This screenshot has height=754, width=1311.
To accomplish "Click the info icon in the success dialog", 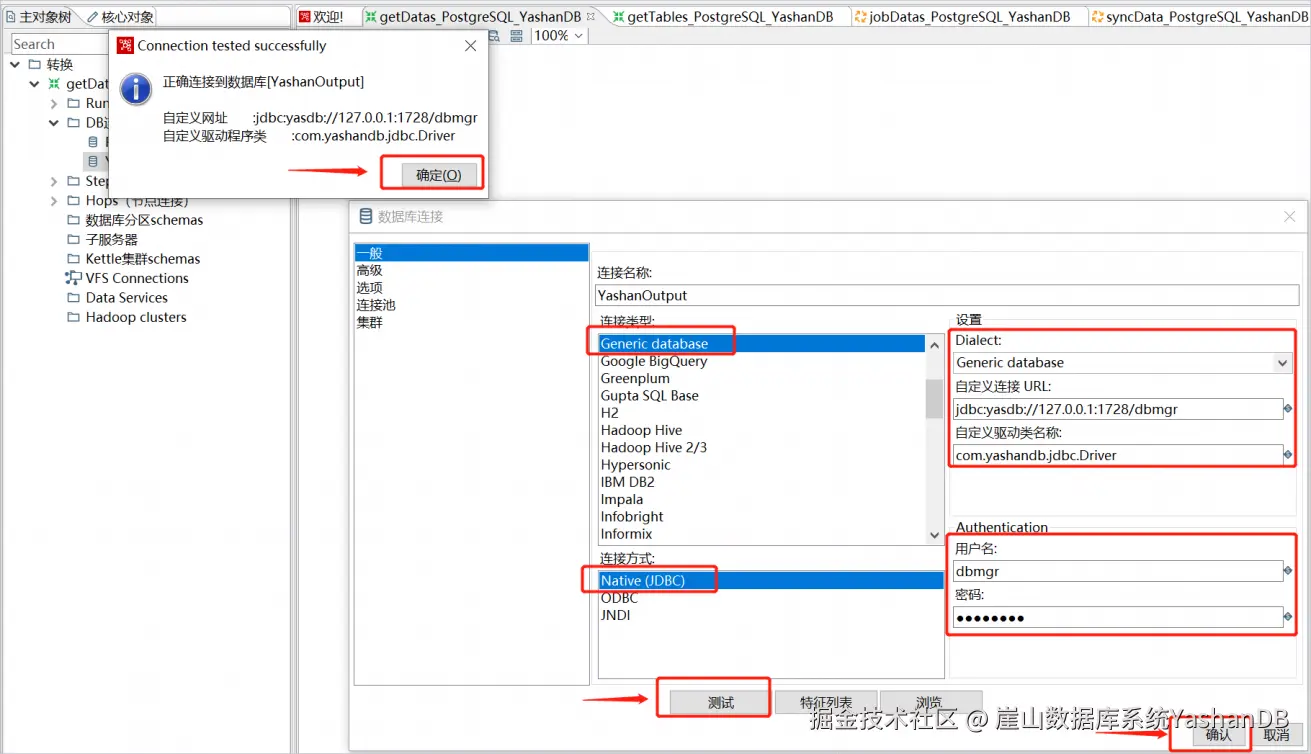I will 136,89.
